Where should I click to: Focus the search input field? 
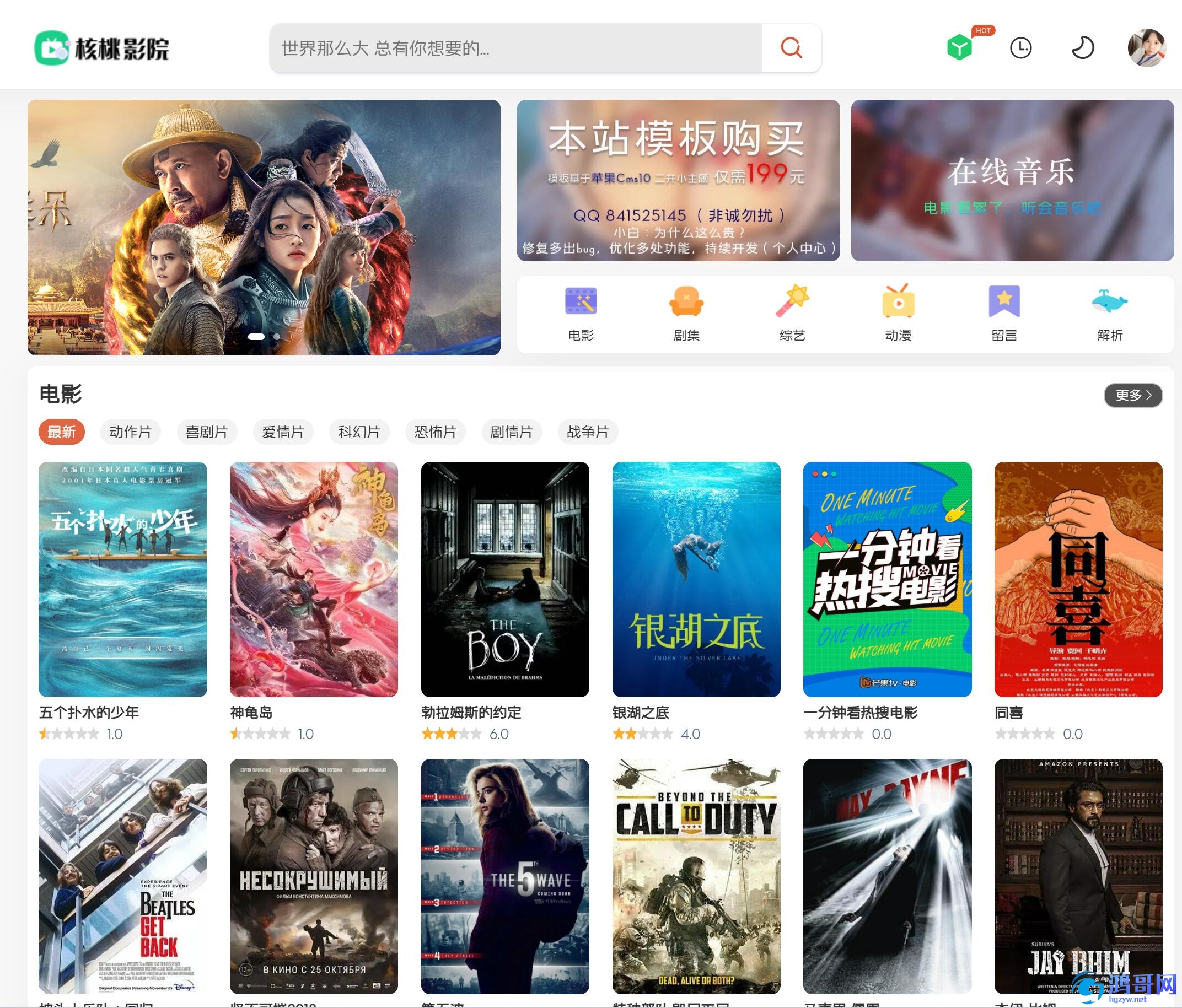(x=515, y=48)
